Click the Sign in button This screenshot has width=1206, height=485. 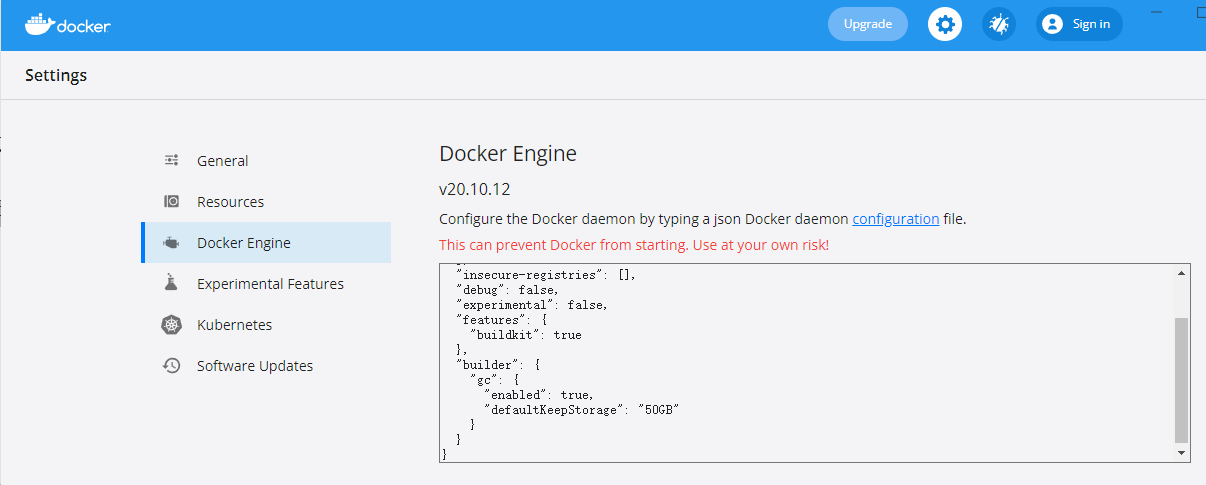(1079, 24)
